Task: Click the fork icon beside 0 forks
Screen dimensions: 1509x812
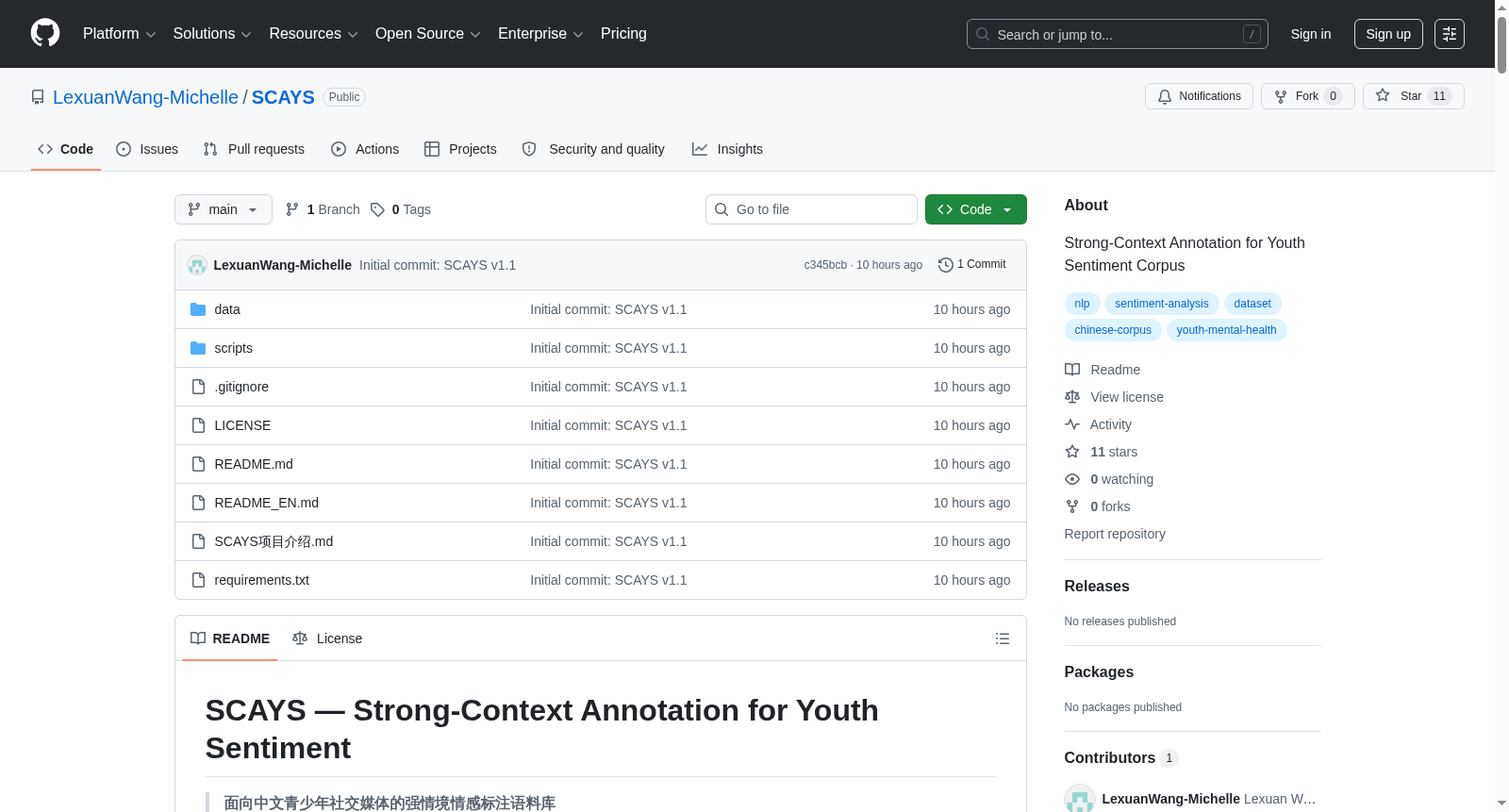Action: tap(1072, 506)
